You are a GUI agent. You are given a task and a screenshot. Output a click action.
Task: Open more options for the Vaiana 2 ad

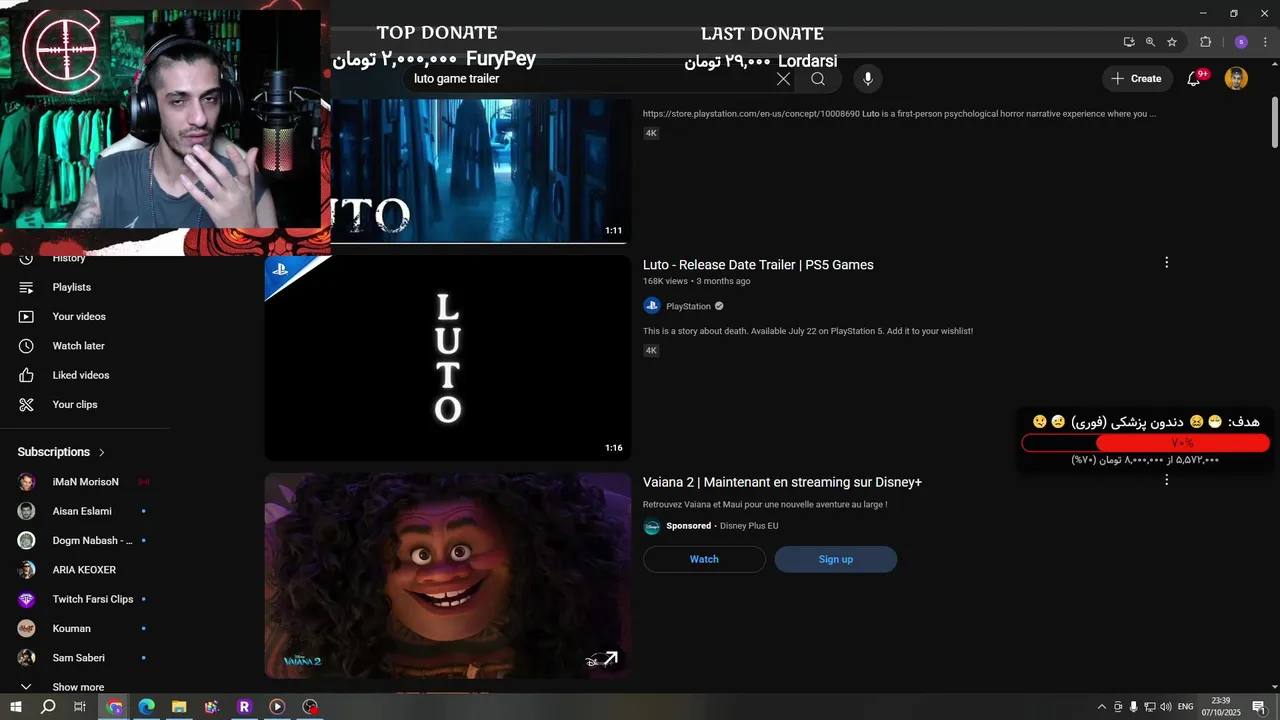pyautogui.click(x=1166, y=480)
